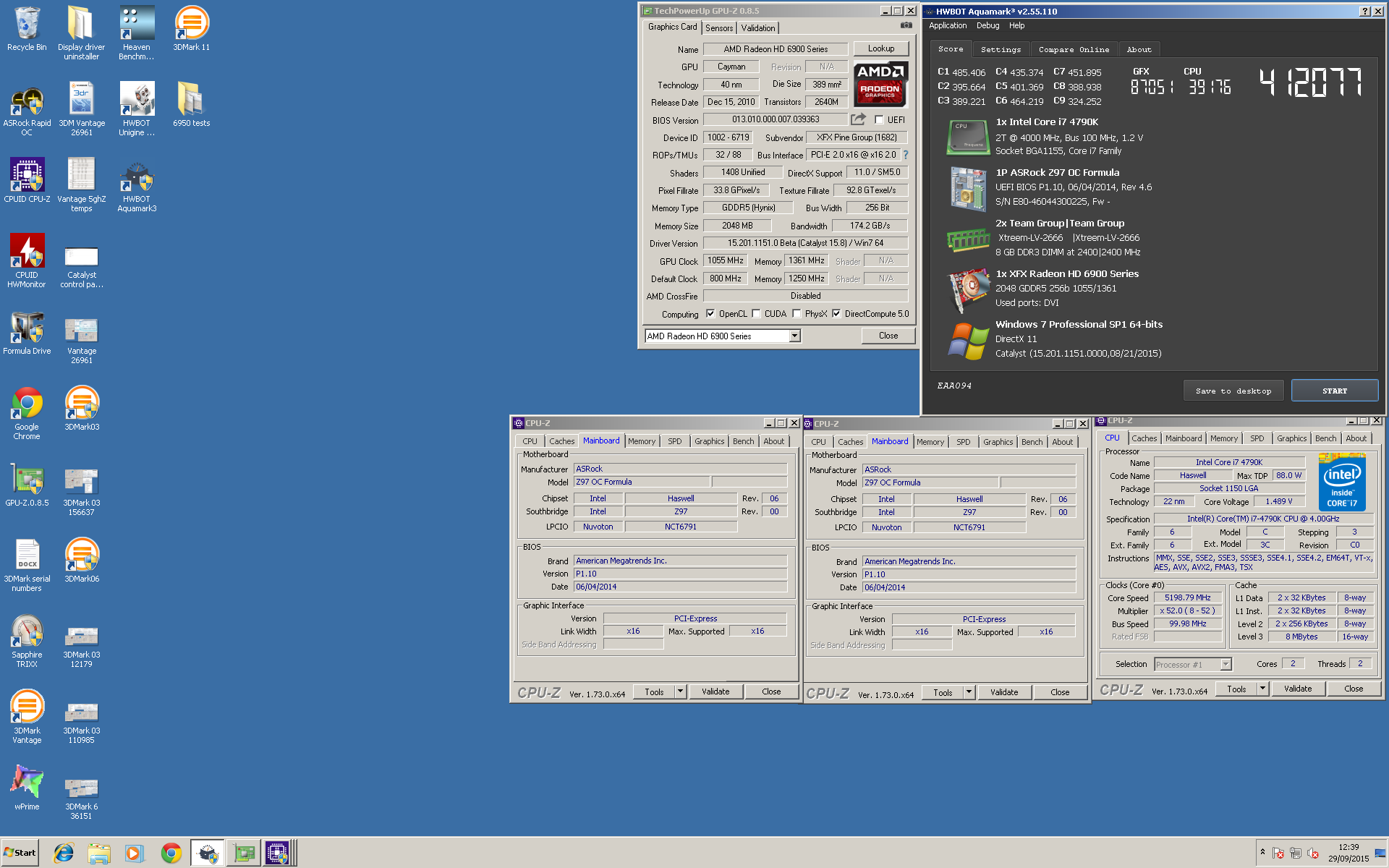This screenshot has width=1389, height=868.
Task: Launch 3DMark 11 desktop shortcut
Action: click(x=192, y=29)
